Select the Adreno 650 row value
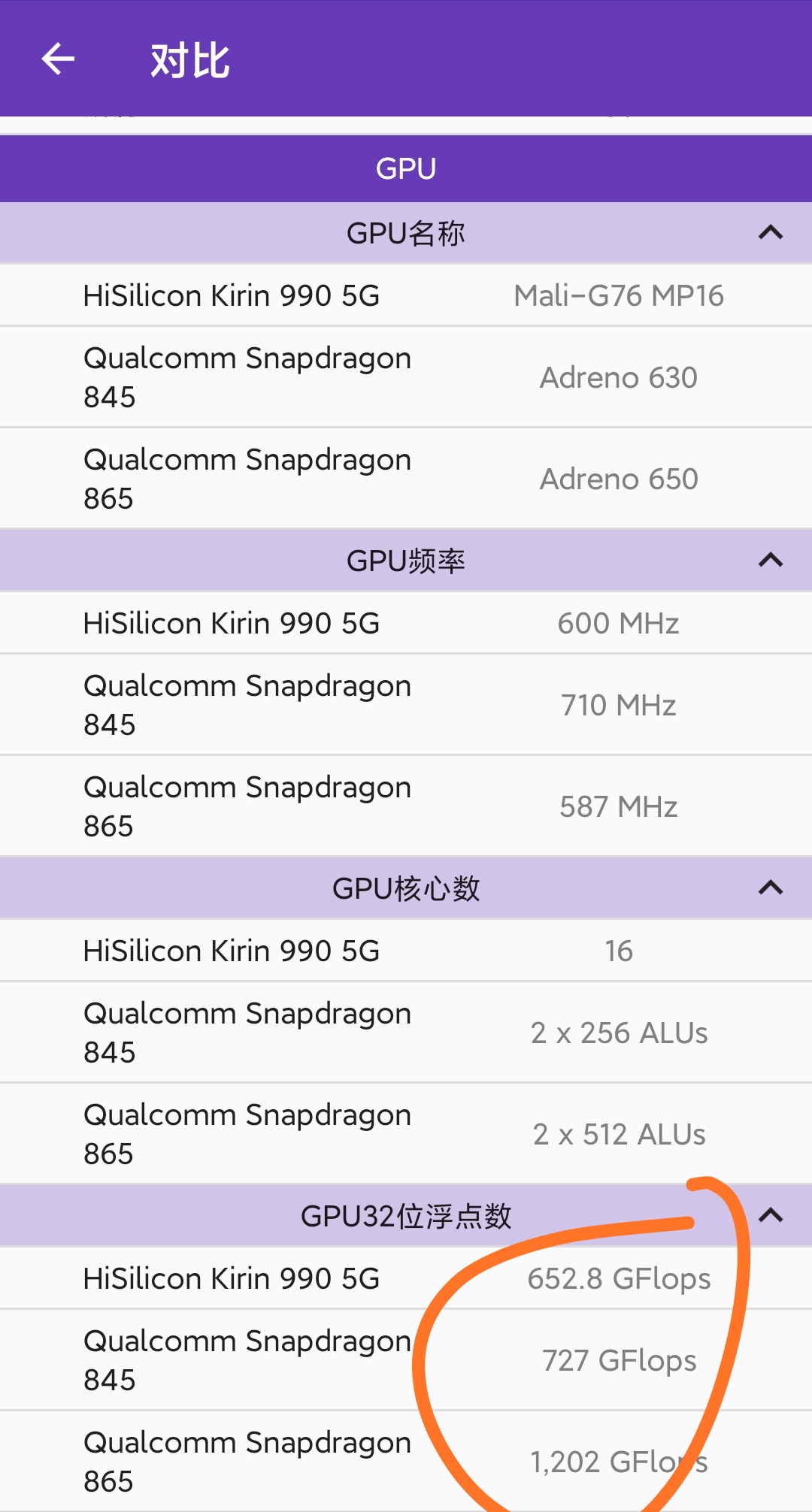 click(x=618, y=479)
